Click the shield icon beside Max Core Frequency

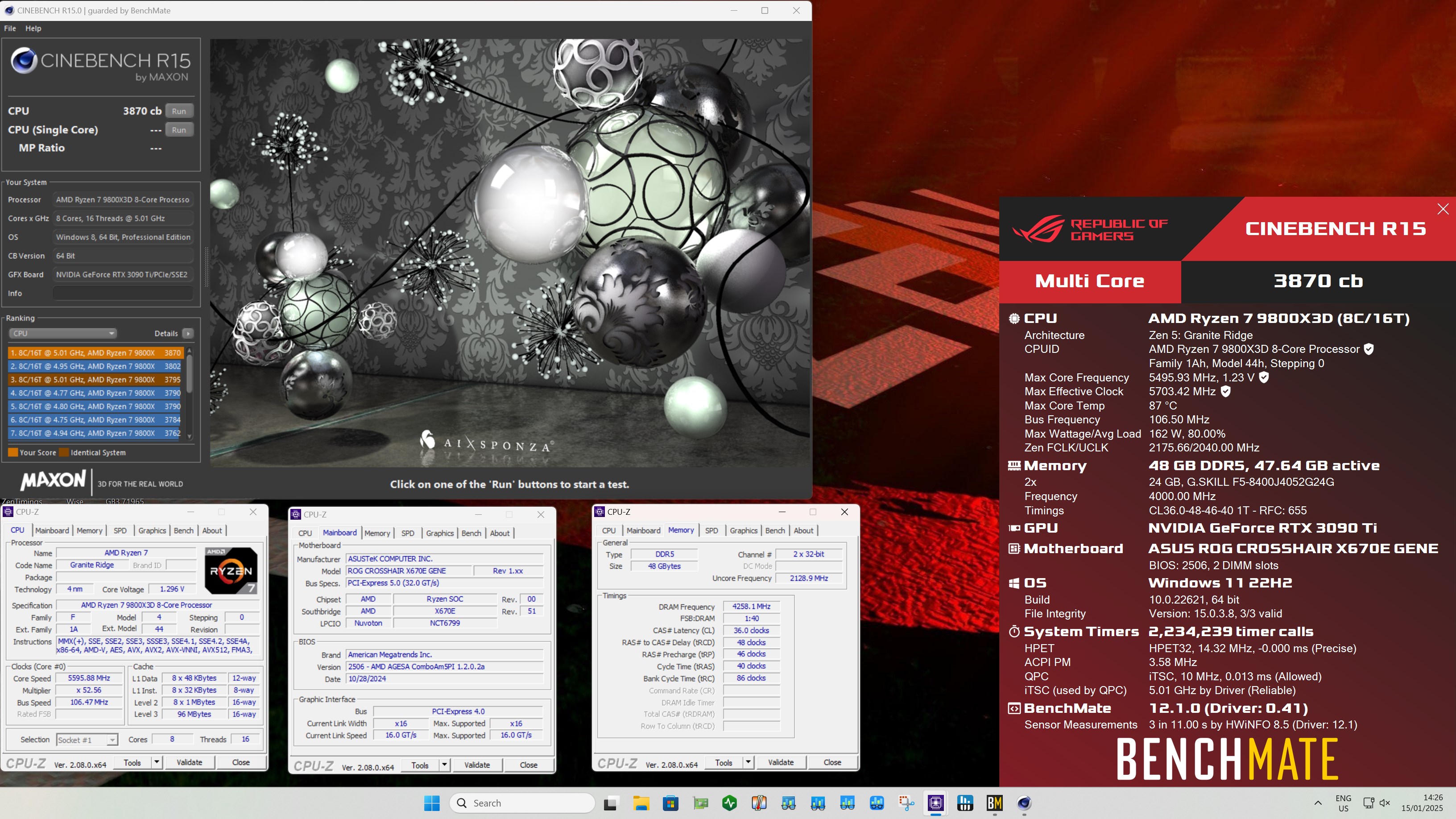[1264, 377]
